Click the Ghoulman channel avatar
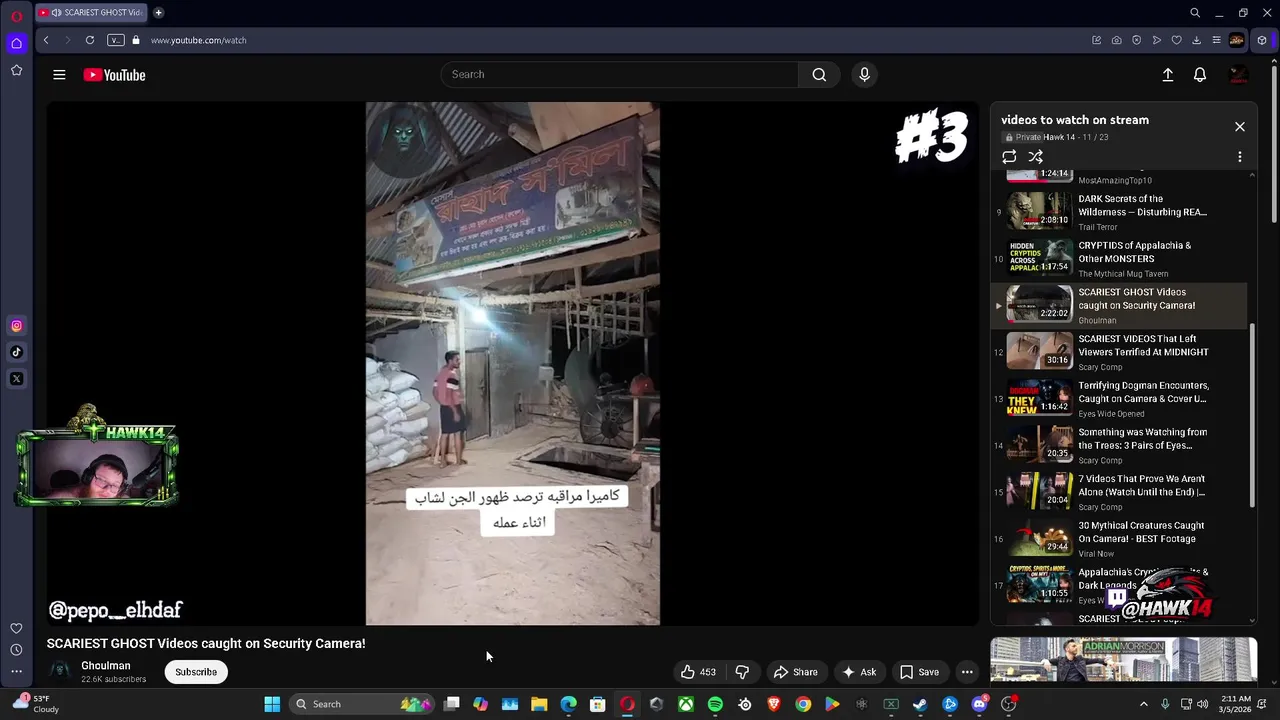Image resolution: width=1280 pixels, height=720 pixels. click(60, 671)
